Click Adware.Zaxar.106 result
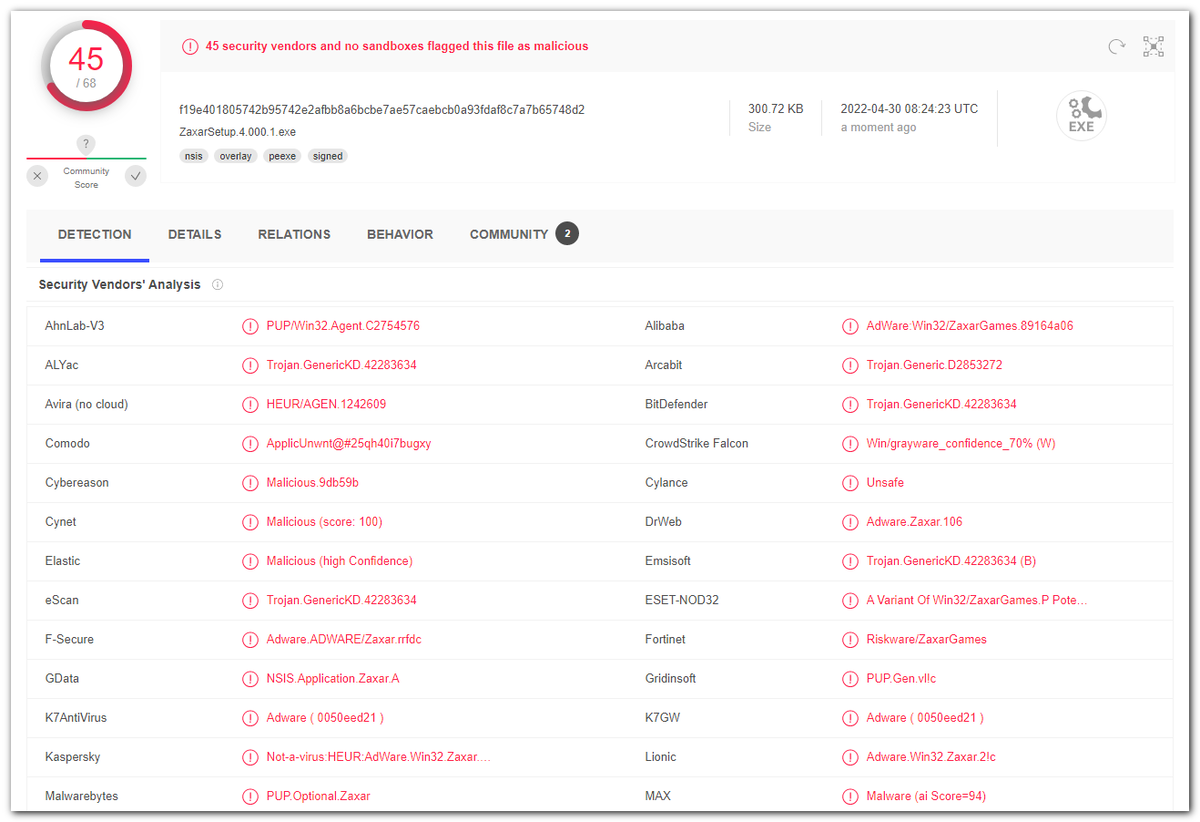 click(914, 522)
